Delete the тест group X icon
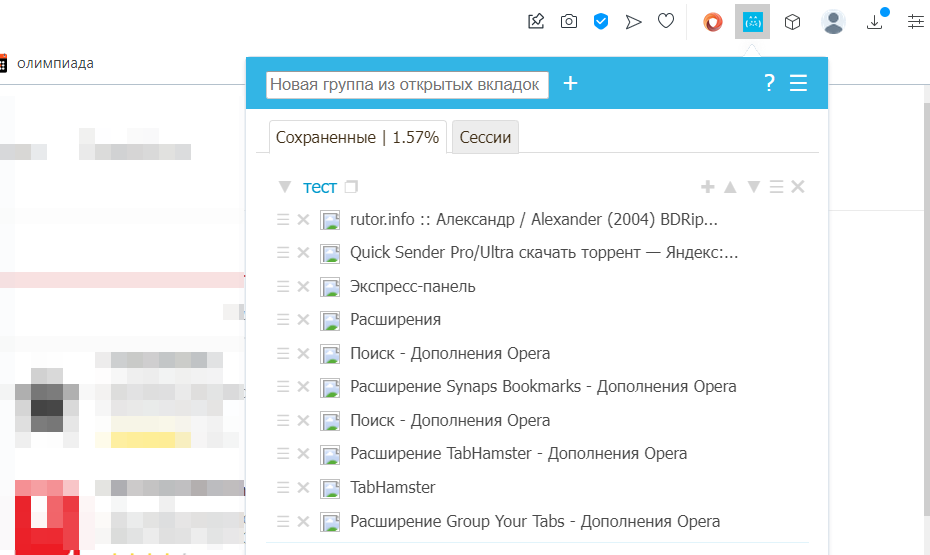The width and height of the screenshot is (930, 555). (798, 187)
